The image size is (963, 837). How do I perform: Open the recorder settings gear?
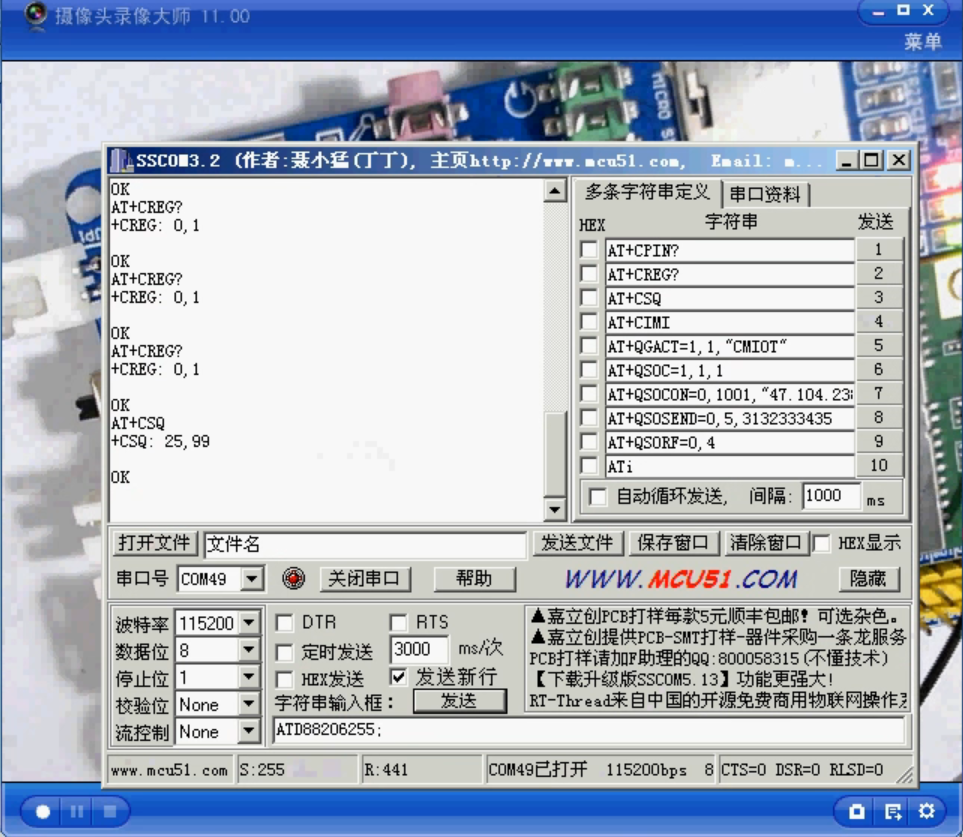927,812
